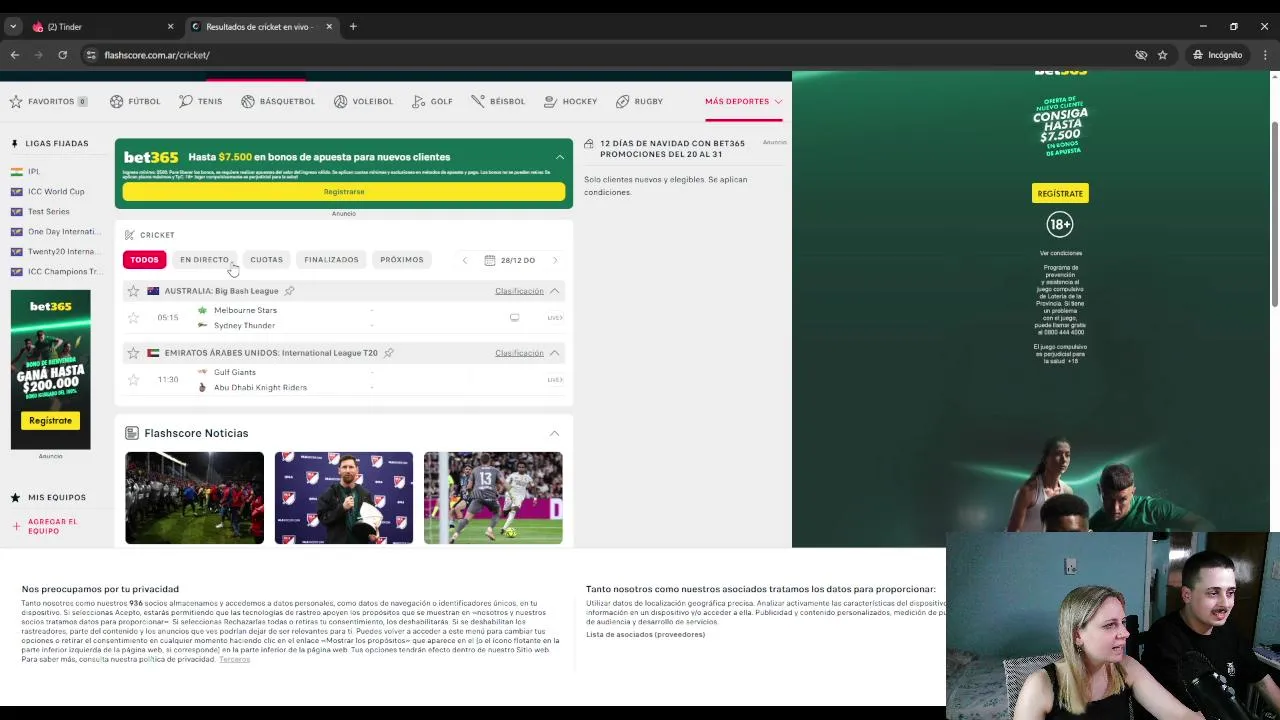Open Messi MLS news thumbnail

pos(344,498)
